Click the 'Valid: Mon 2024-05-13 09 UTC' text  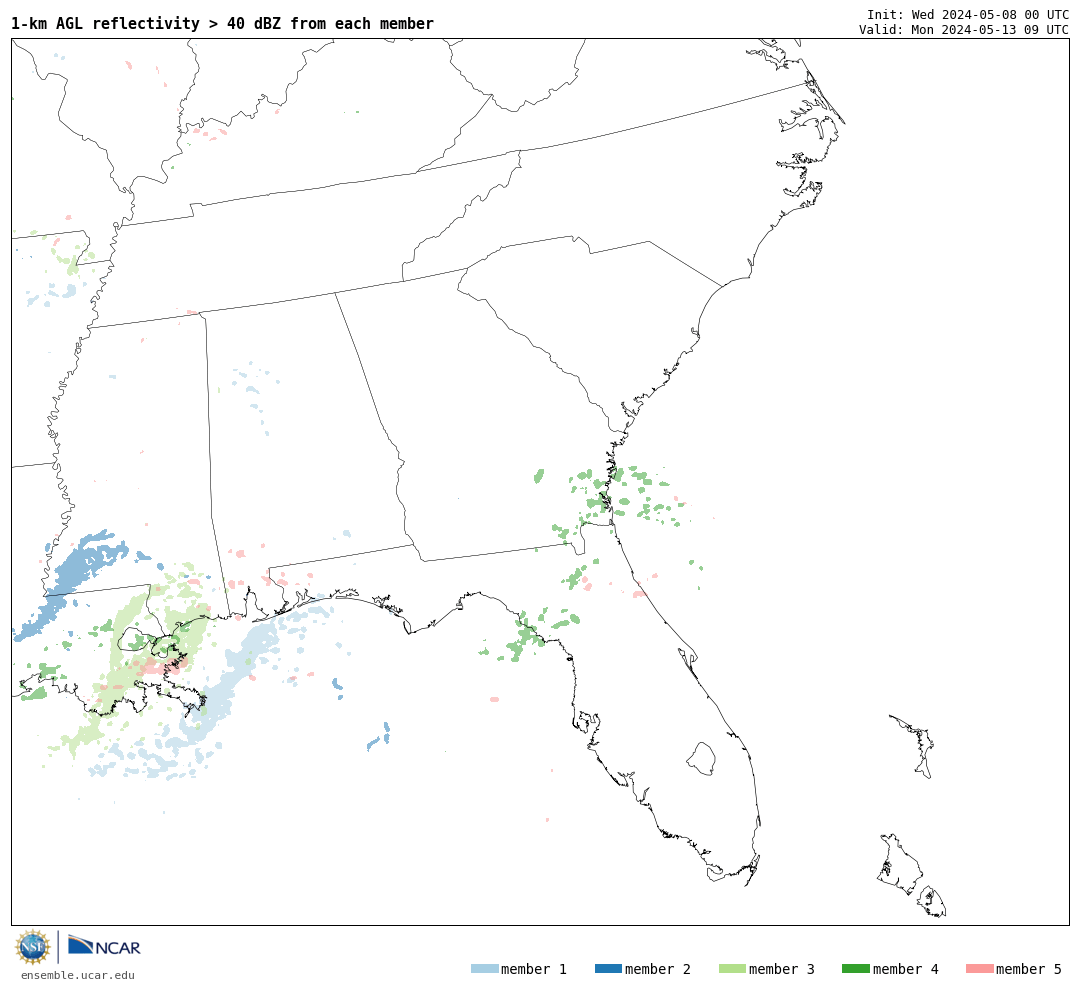coord(964,30)
